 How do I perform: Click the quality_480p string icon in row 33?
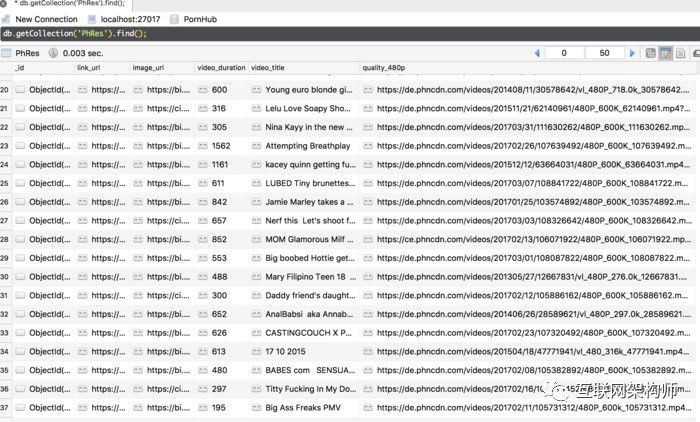click(367, 333)
